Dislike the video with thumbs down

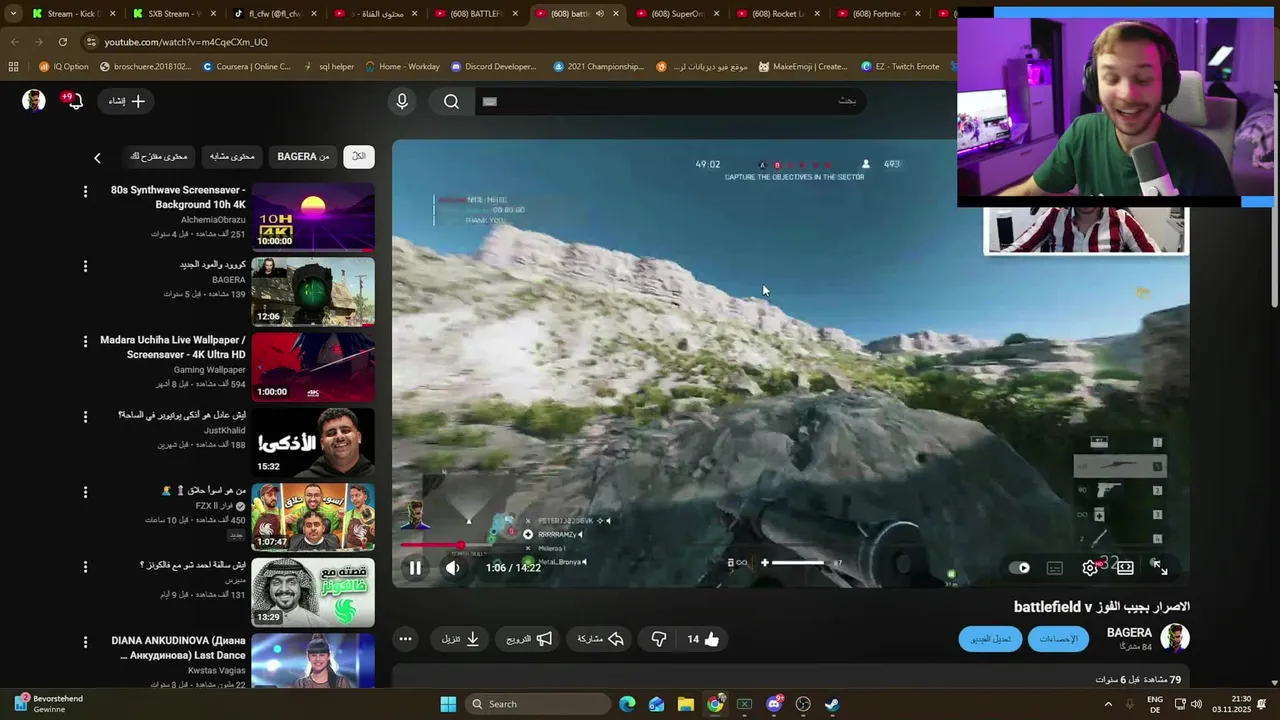pos(659,639)
